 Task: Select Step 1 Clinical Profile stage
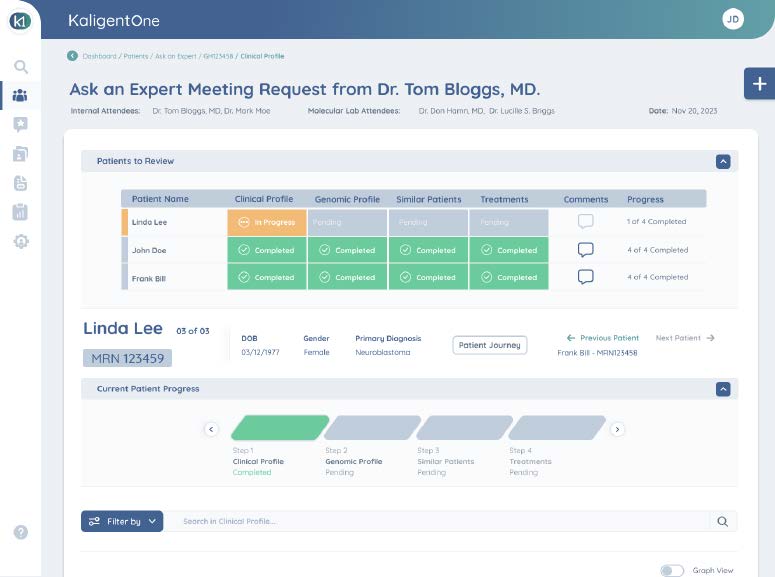(x=279, y=429)
